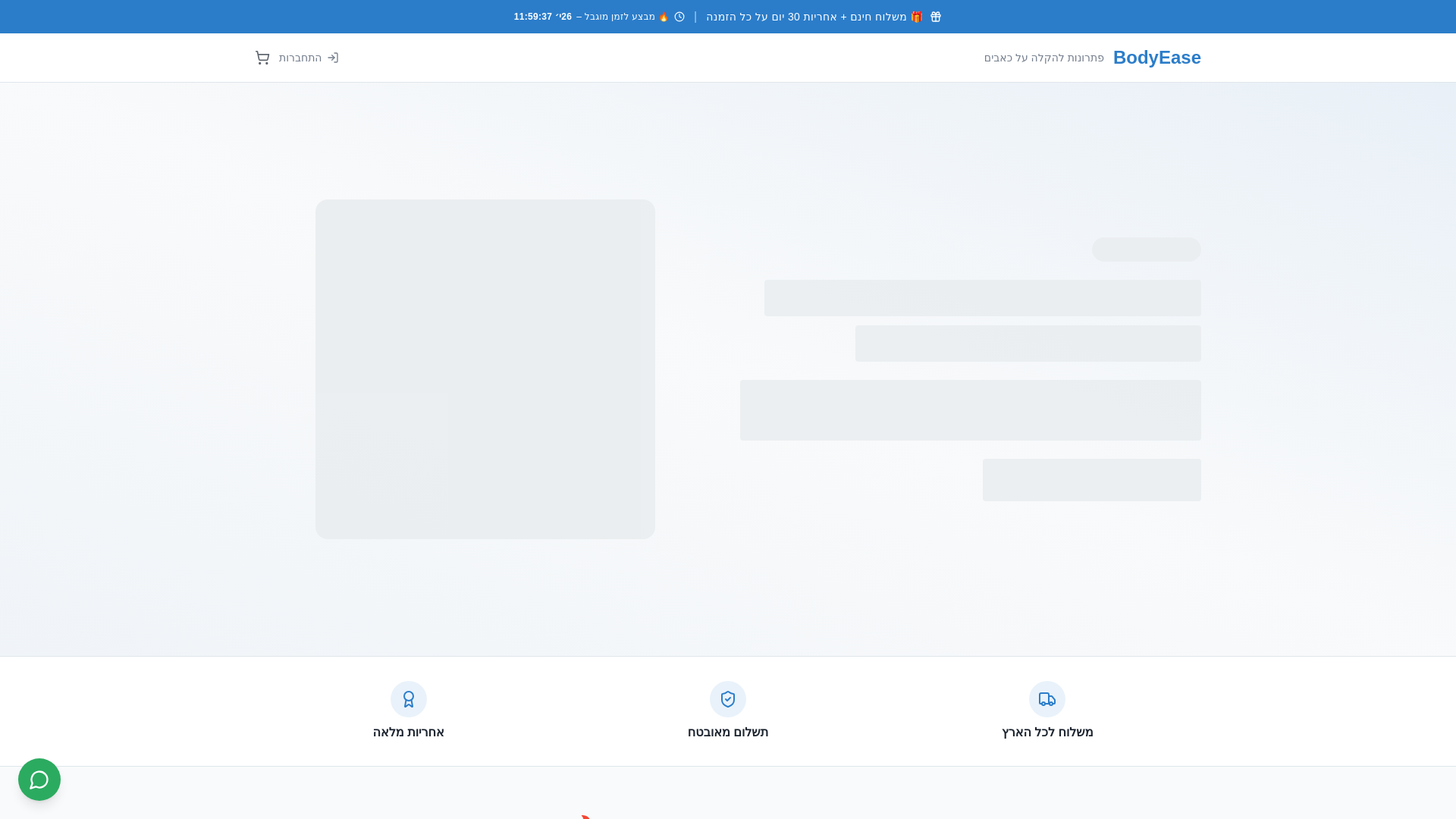1456x819 pixels.
Task: Click the free shipping banner text
Action: 814,17
